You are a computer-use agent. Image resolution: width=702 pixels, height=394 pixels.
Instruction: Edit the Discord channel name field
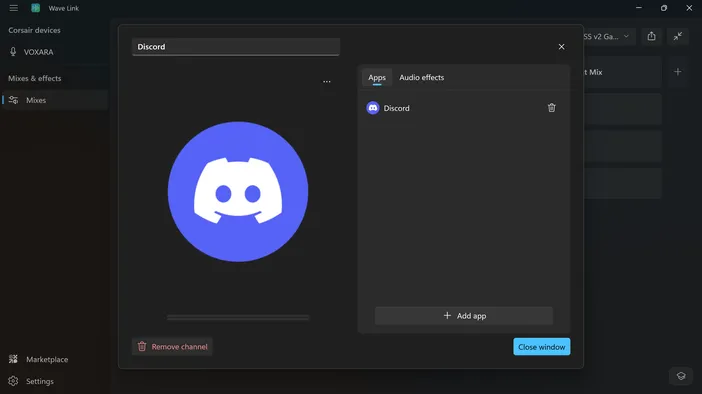(x=235, y=47)
